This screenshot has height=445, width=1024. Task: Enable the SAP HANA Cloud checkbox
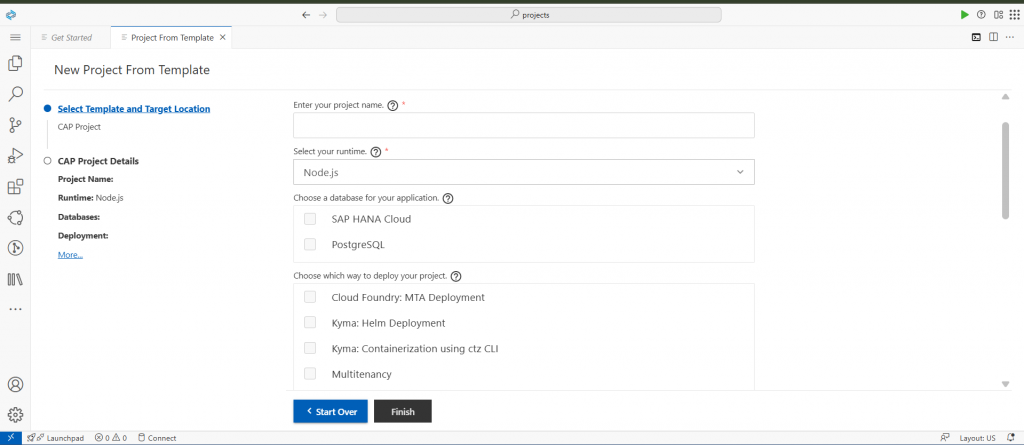point(310,219)
